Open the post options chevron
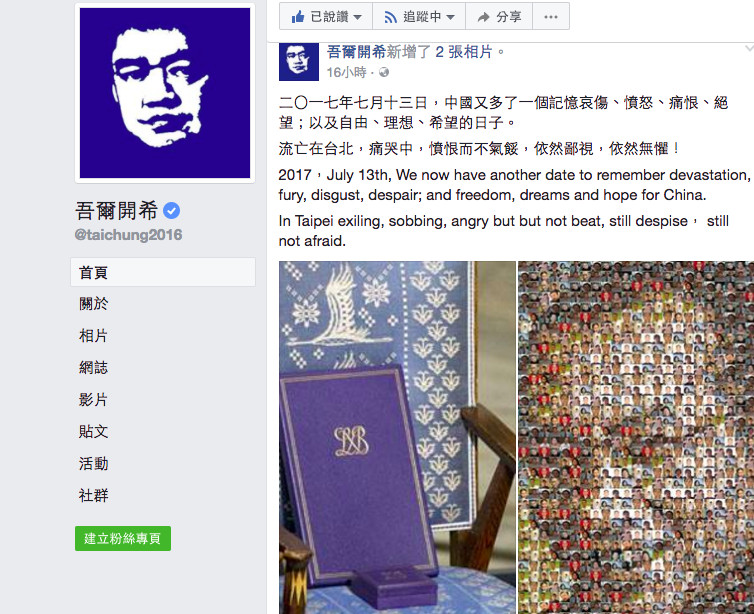This screenshot has width=754, height=614. 749,48
